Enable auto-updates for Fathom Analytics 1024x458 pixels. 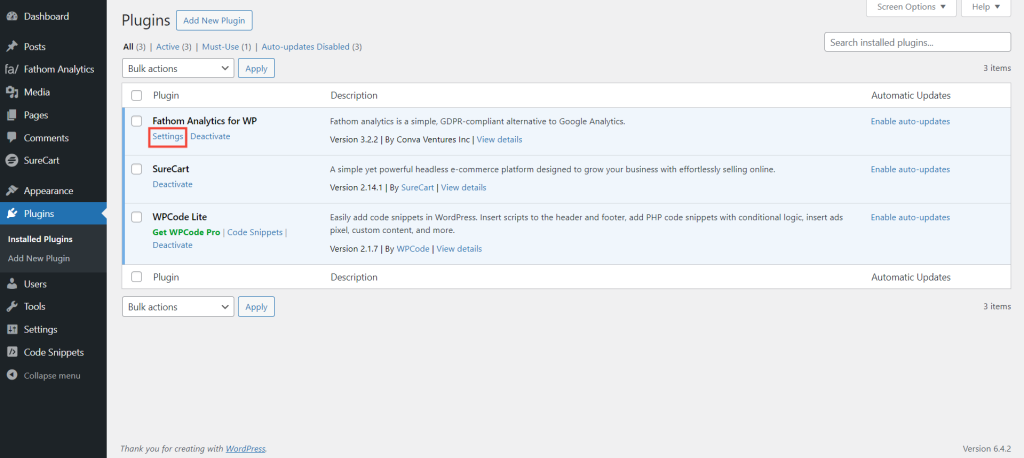pos(910,122)
